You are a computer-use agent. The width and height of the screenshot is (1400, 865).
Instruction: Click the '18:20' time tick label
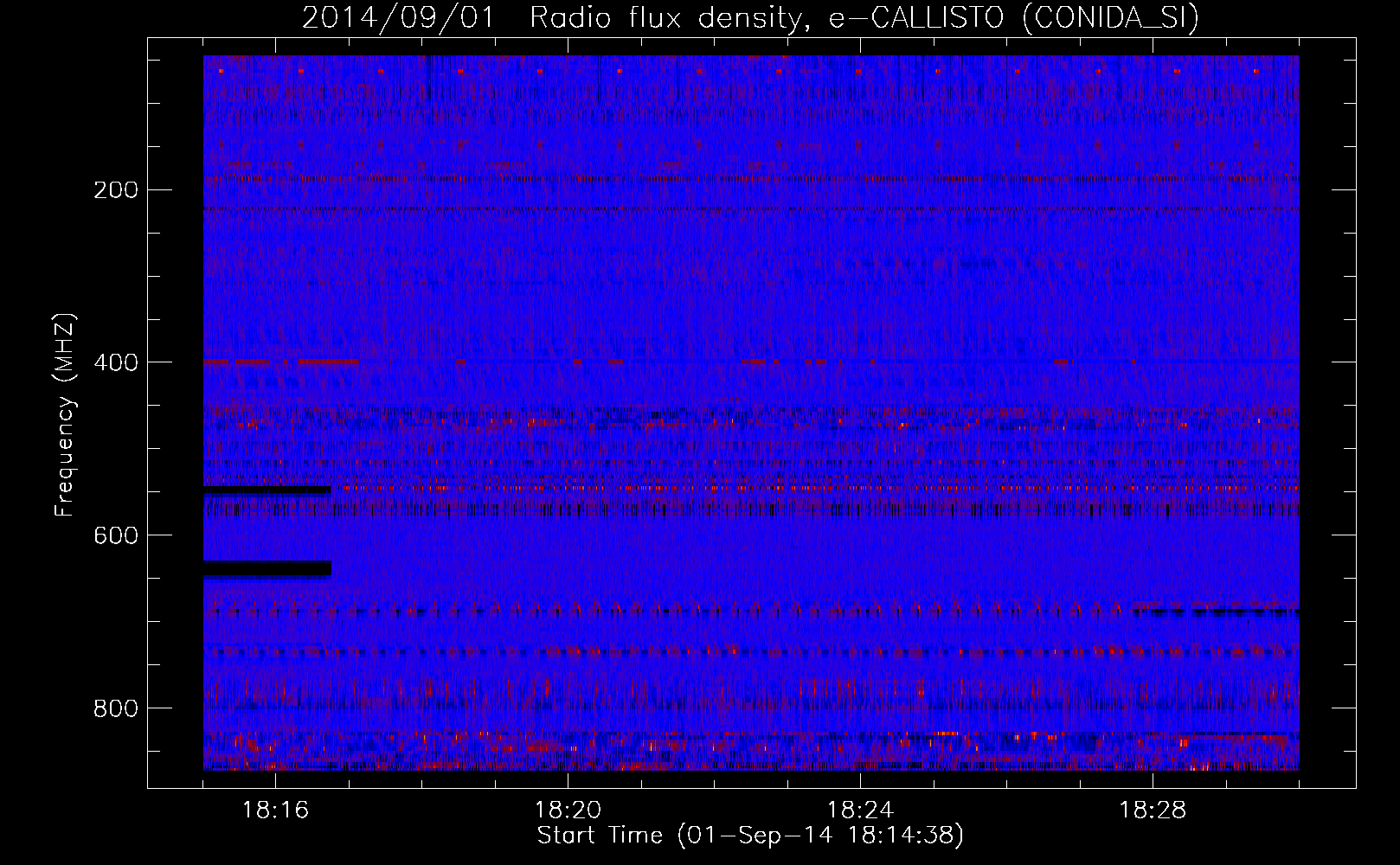pyautogui.click(x=568, y=810)
